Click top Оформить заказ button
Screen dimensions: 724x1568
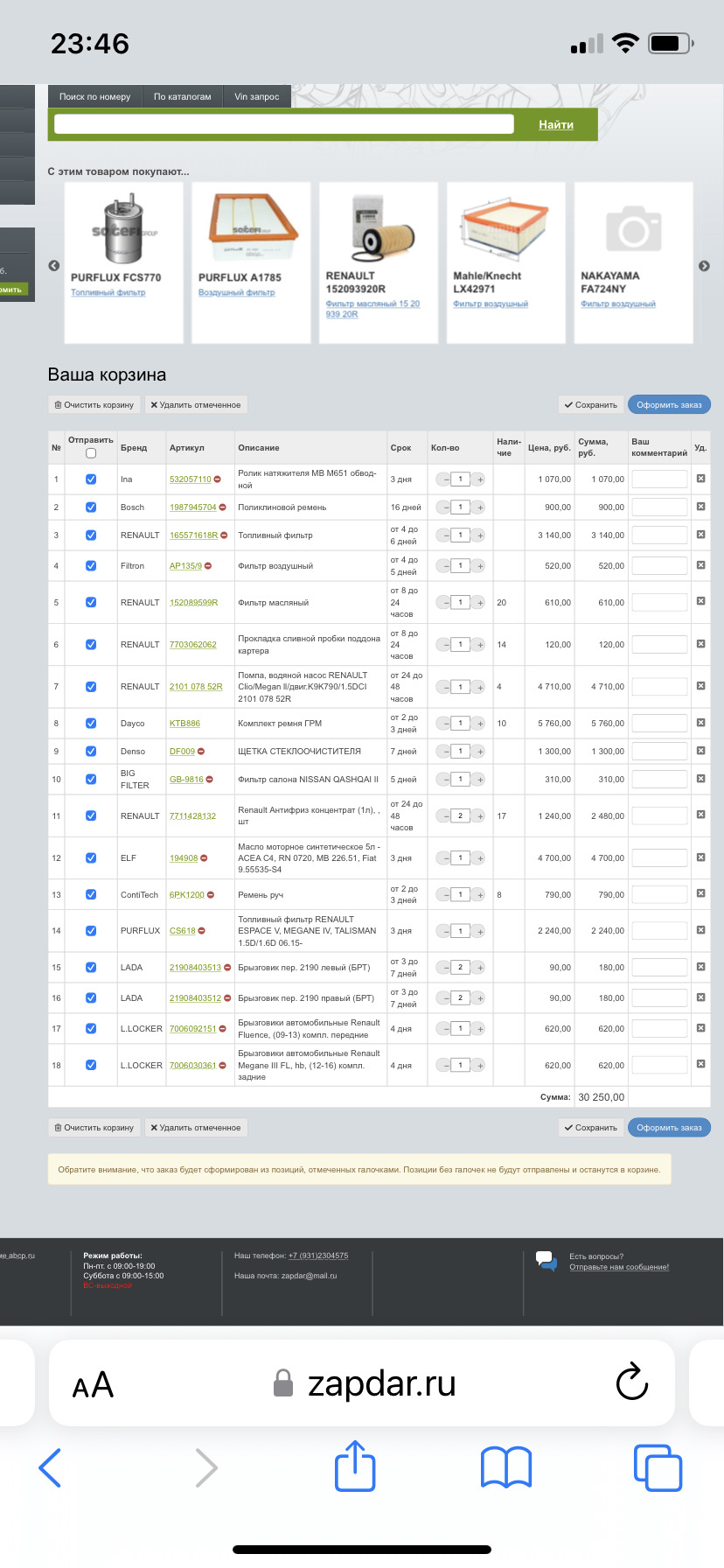tap(669, 405)
